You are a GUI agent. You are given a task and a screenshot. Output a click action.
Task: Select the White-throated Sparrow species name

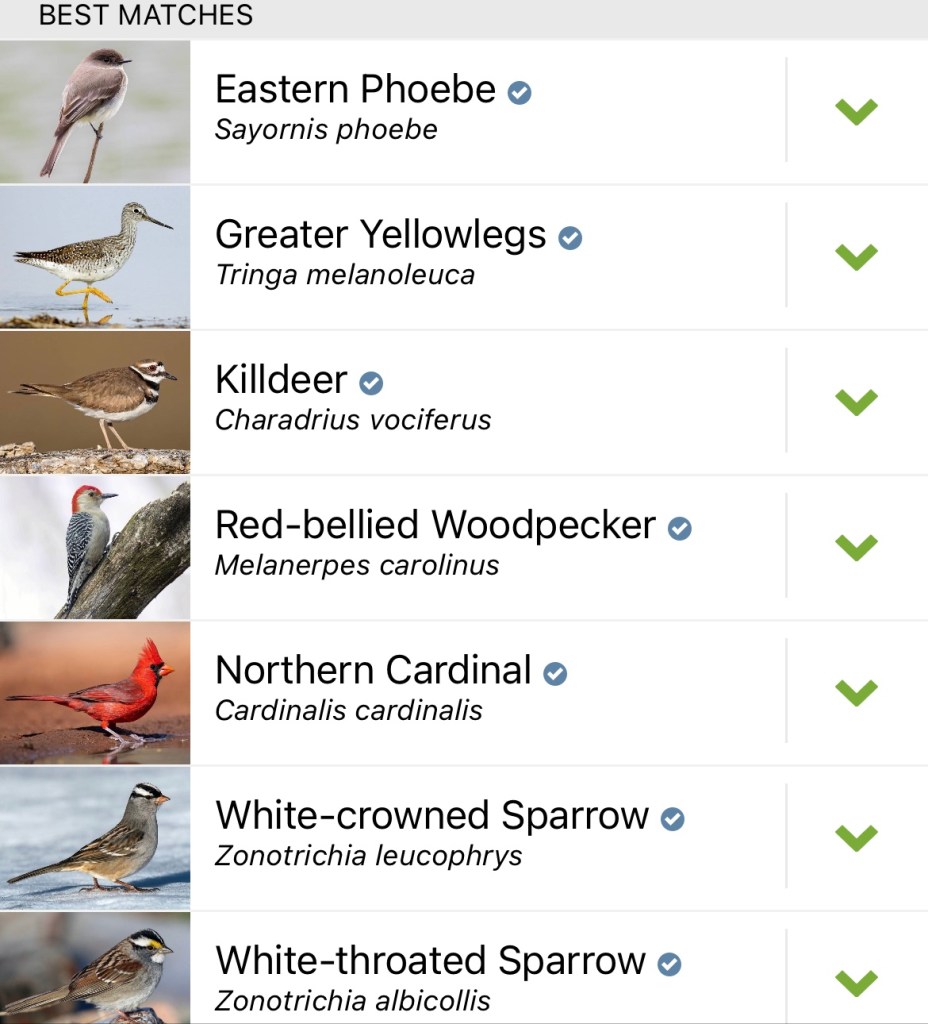[430, 962]
